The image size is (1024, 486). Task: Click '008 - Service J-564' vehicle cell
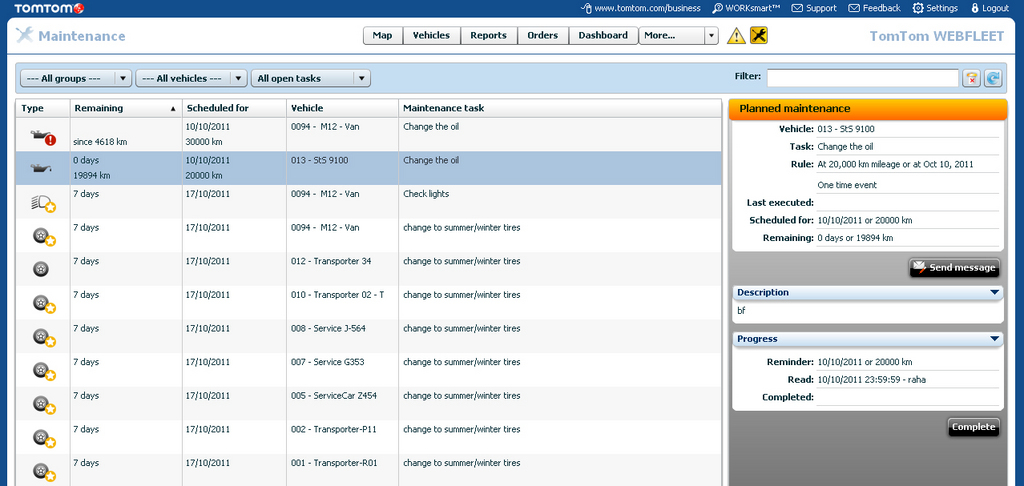(x=328, y=329)
